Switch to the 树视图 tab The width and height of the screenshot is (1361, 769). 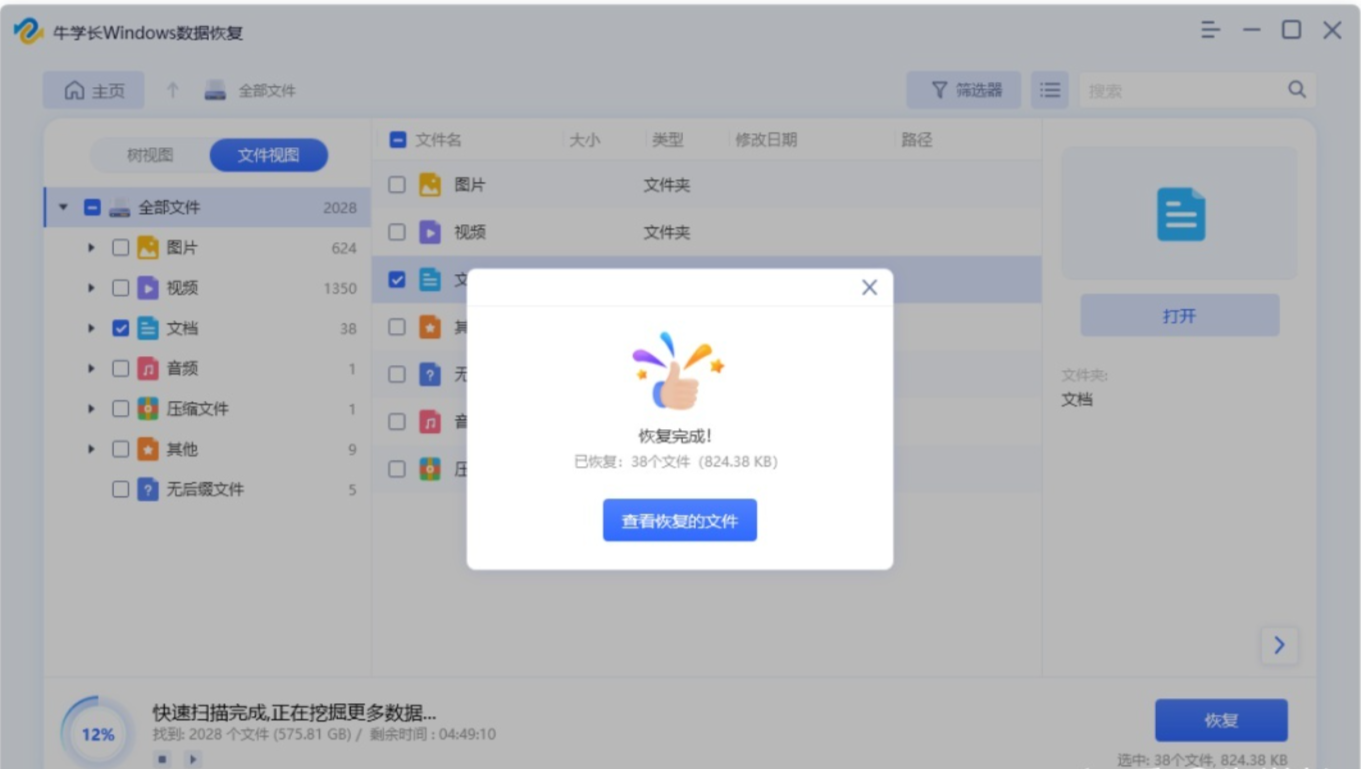pyautogui.click(x=150, y=155)
